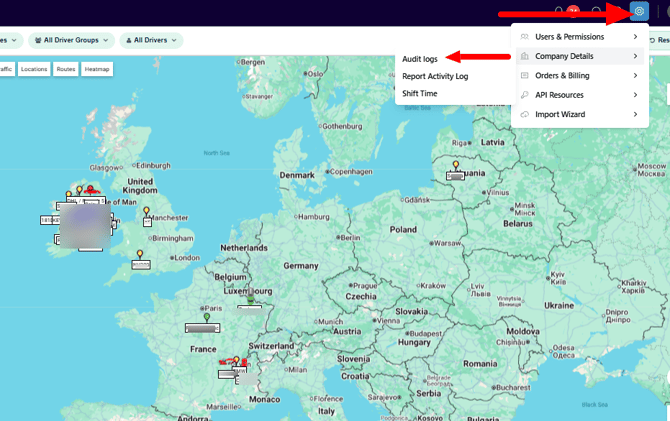The height and width of the screenshot is (421, 670).
Task: Click the Ukraine country label
Action: (559, 306)
